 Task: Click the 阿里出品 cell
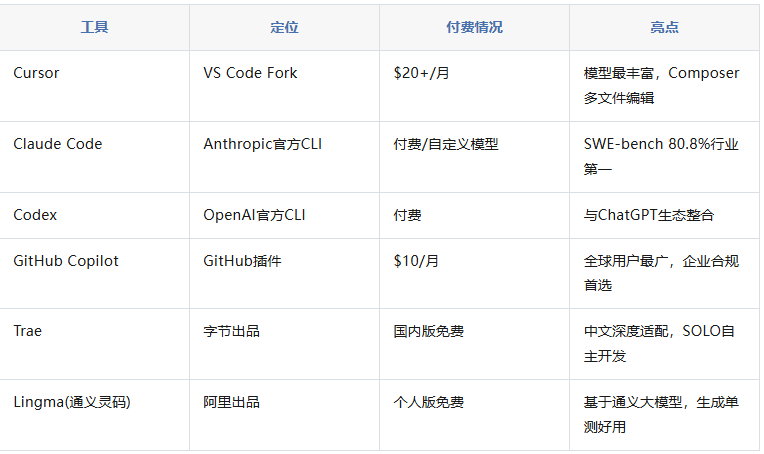[285, 415]
